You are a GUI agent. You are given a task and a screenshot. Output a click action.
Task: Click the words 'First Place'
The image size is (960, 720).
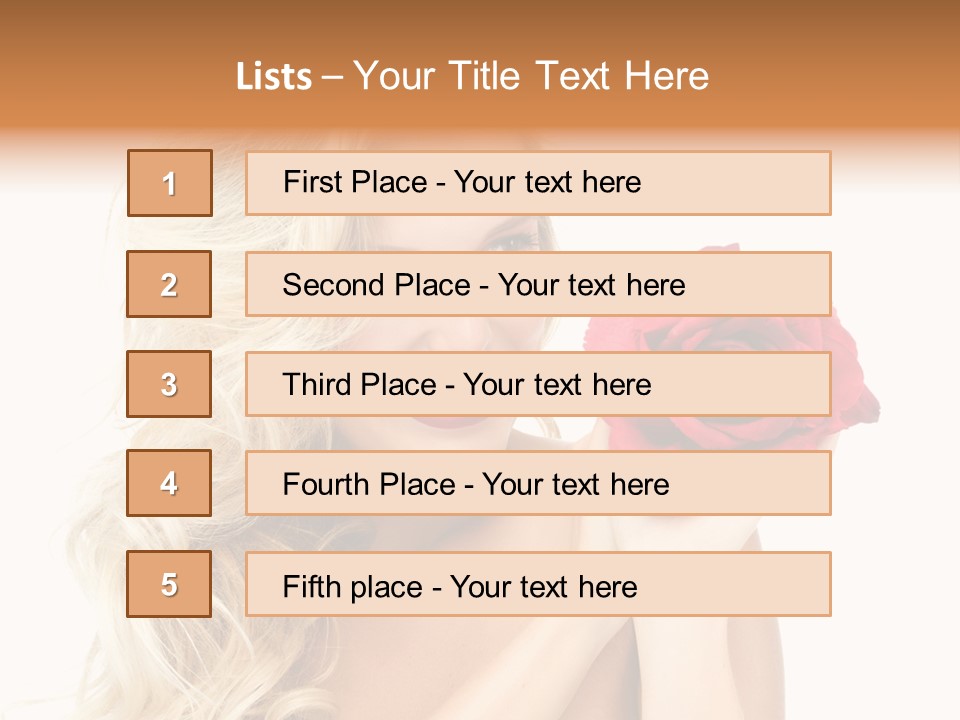point(355,182)
